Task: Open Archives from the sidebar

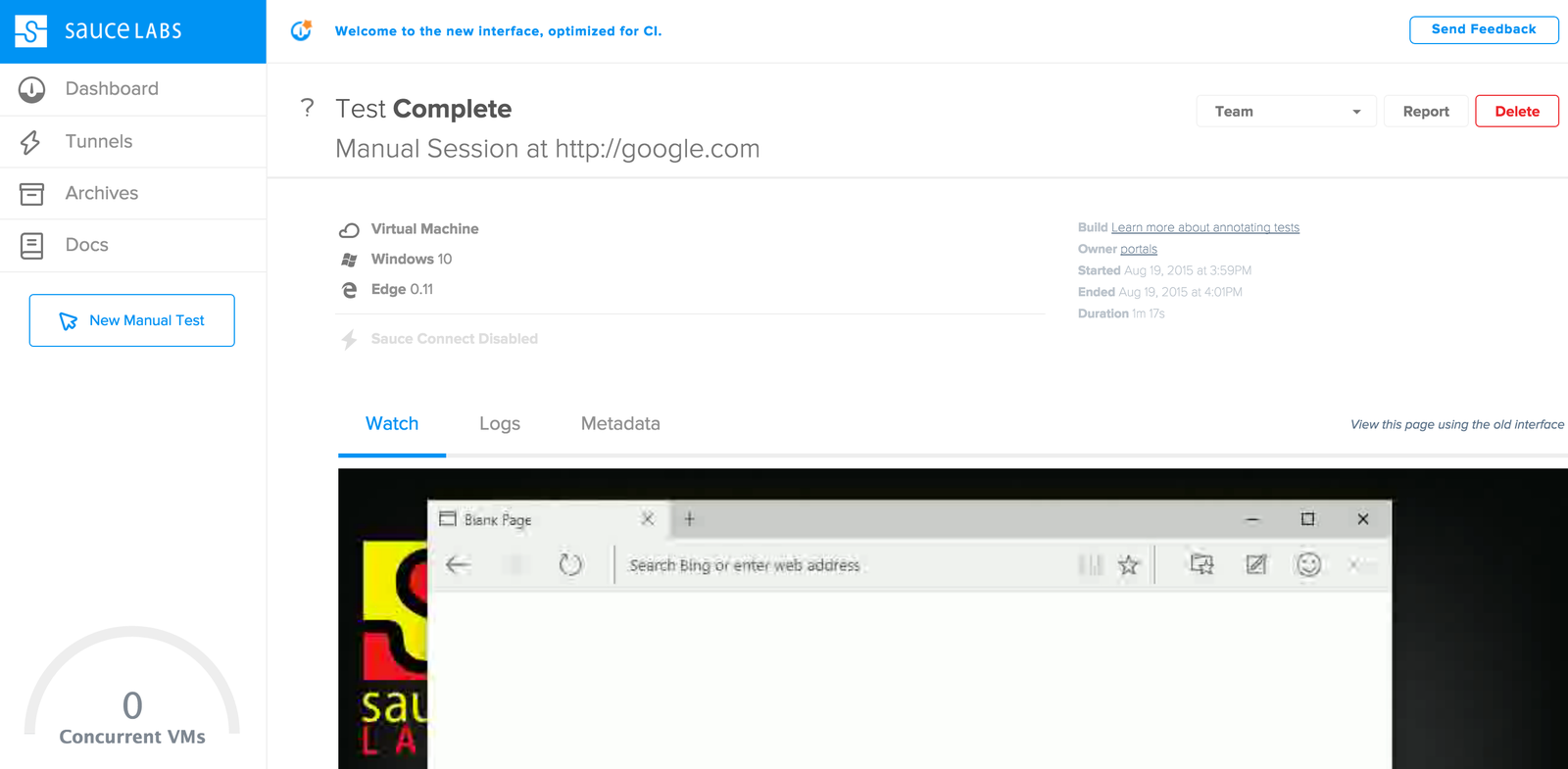Action: point(132,194)
